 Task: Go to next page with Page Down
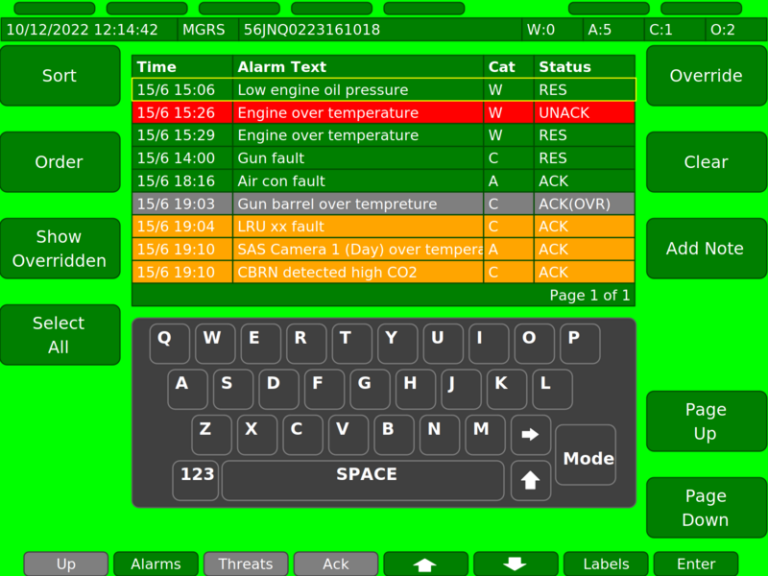click(x=705, y=507)
